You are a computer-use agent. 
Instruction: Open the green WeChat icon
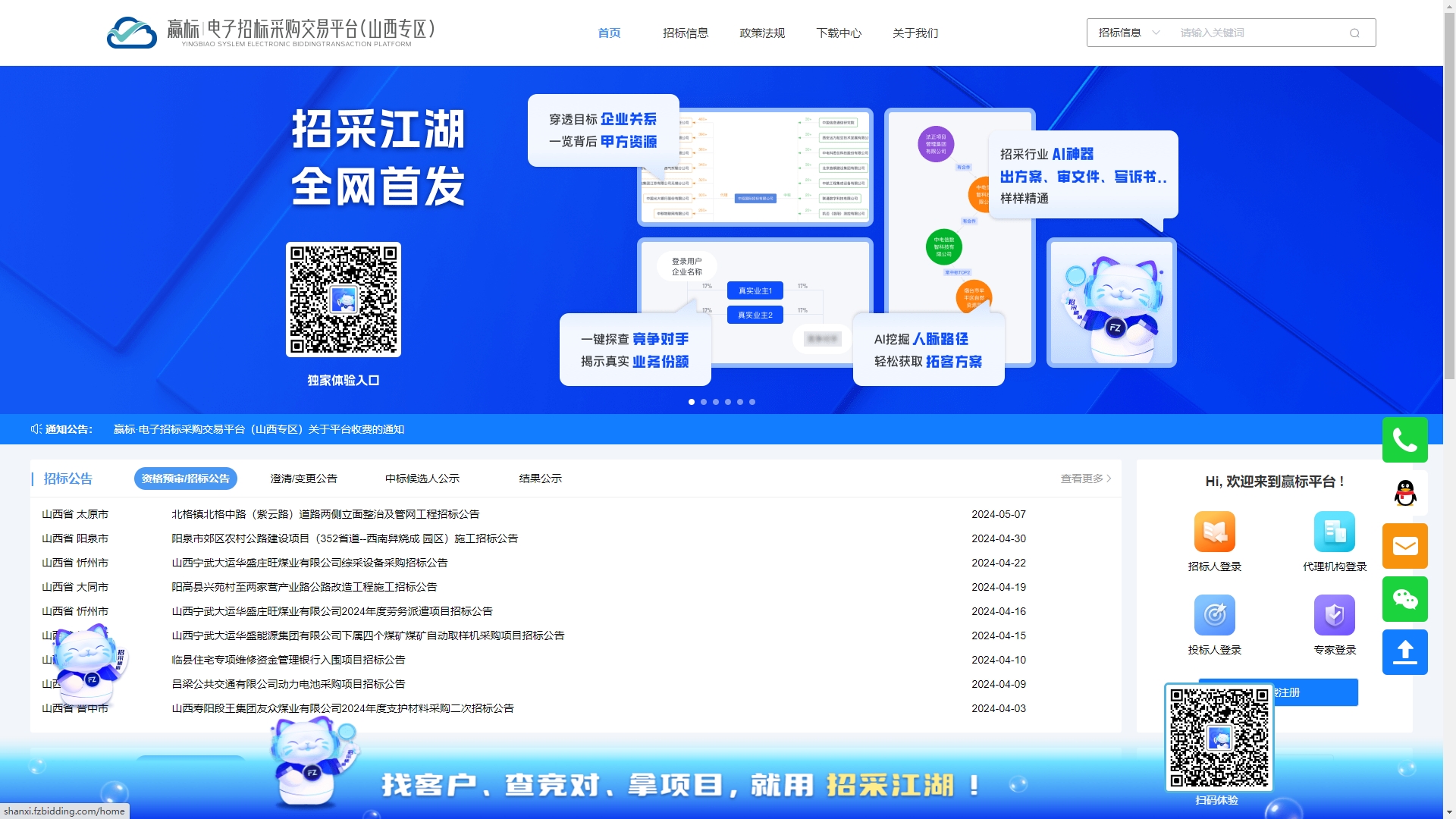[x=1404, y=599]
